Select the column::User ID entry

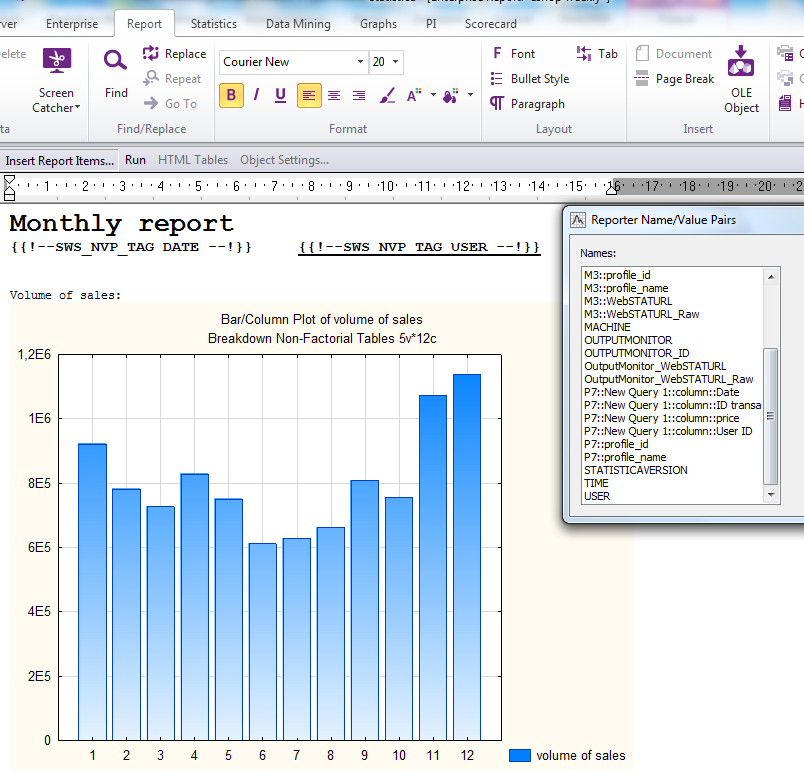tap(668, 431)
